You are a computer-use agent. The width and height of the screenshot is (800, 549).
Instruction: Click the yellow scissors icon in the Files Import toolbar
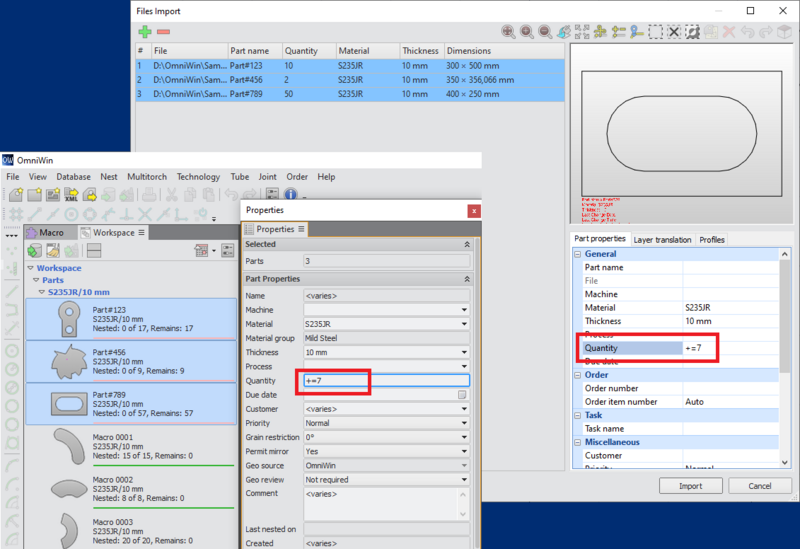(x=600, y=32)
